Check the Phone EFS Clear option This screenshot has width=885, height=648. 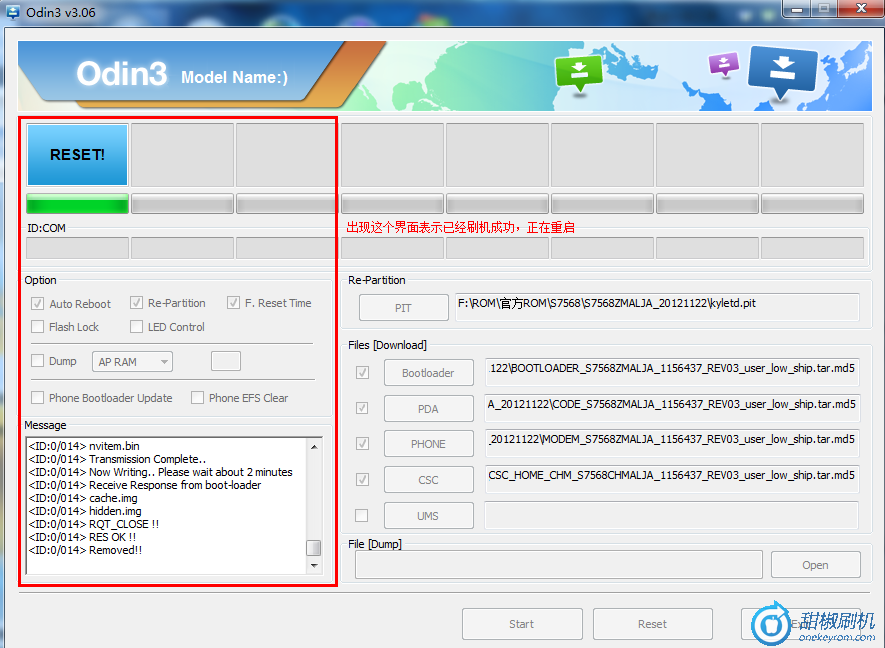click(197, 397)
